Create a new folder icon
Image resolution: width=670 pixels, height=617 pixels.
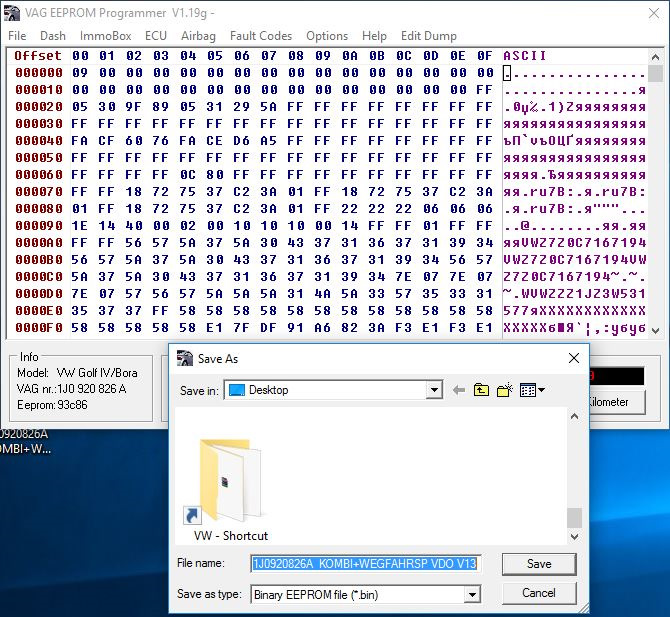[505, 390]
